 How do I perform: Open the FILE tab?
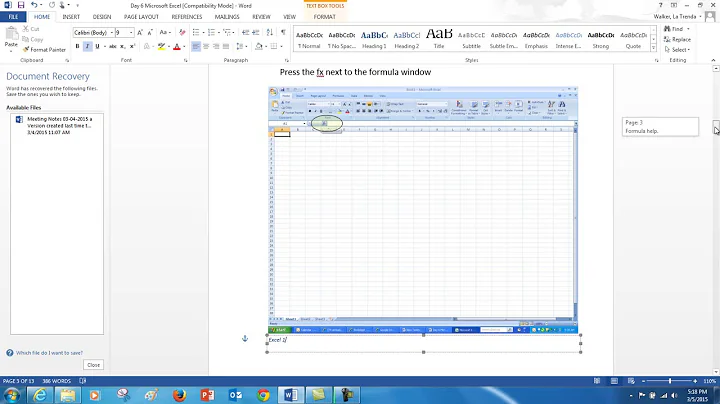(13, 17)
